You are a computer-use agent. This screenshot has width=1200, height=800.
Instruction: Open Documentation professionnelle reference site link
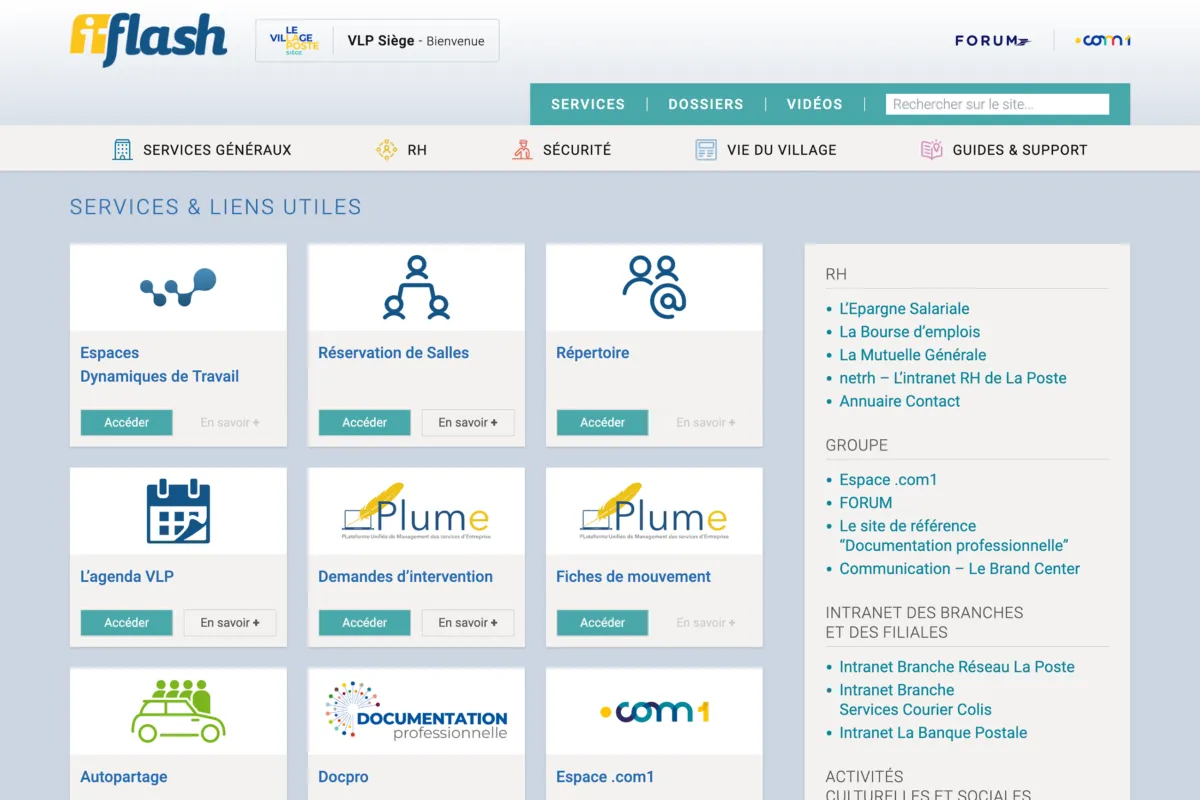click(954, 536)
